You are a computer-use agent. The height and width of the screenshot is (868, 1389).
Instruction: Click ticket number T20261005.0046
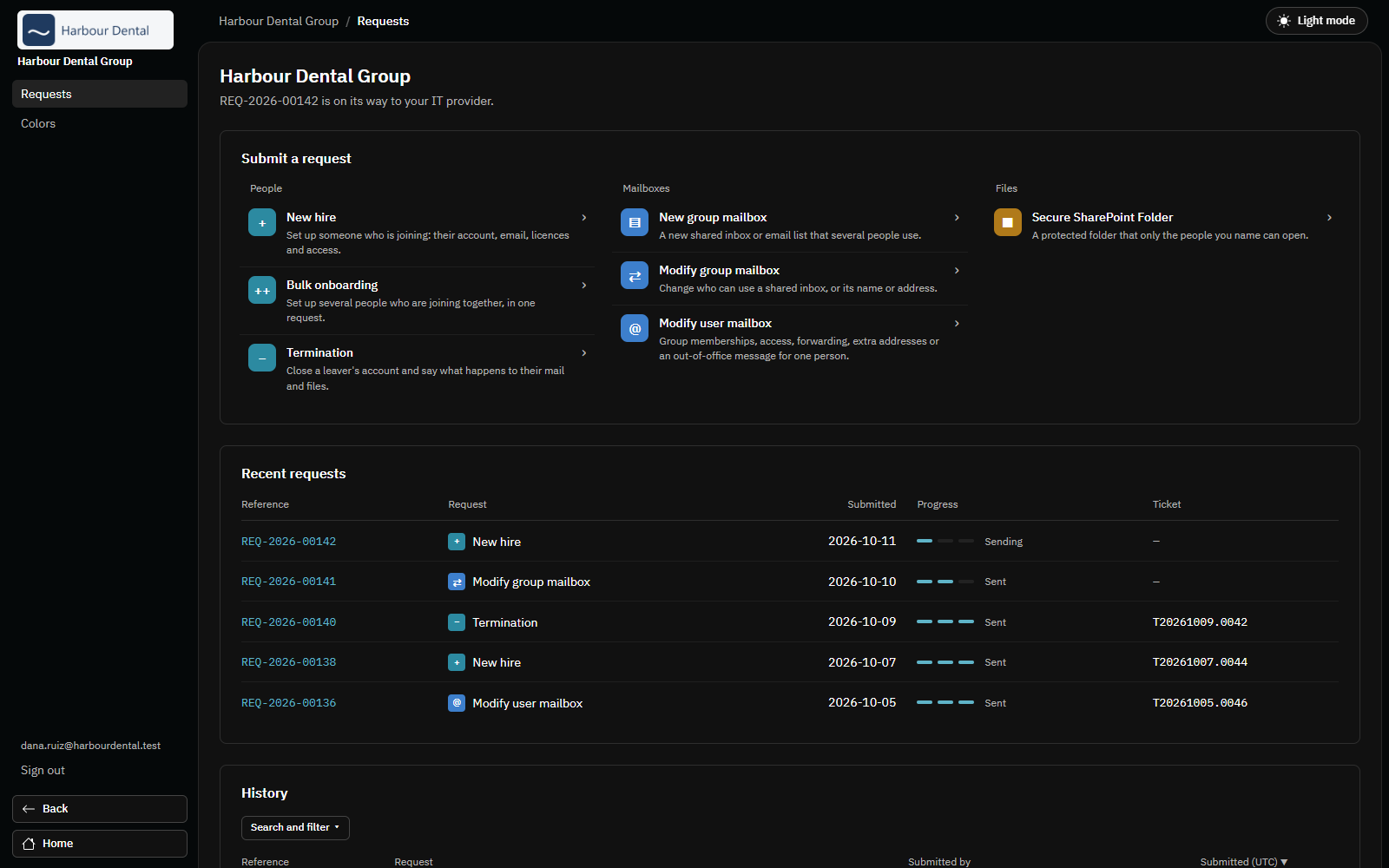[1200, 703]
